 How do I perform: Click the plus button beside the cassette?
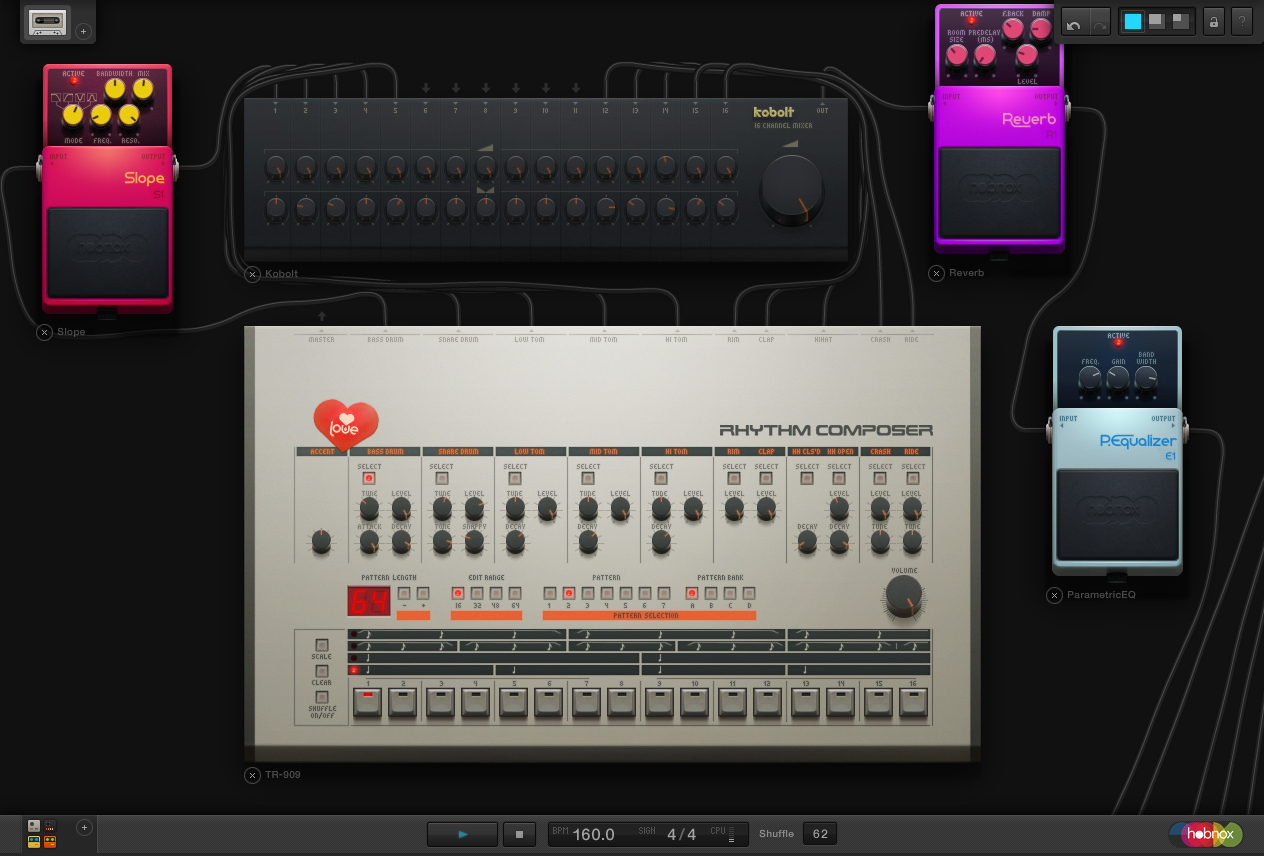tap(84, 31)
